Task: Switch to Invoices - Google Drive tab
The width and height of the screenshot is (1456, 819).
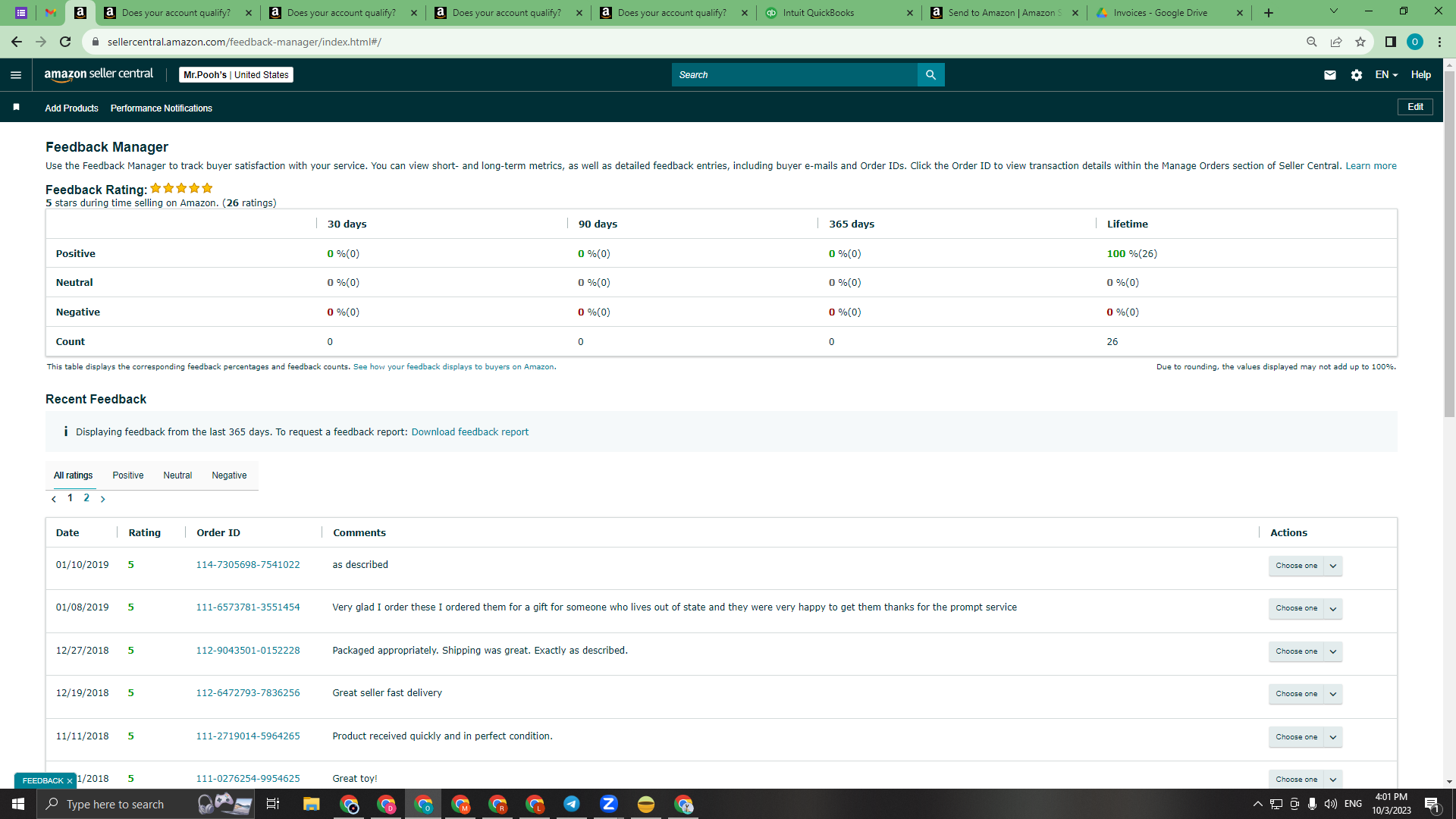Action: coord(1170,13)
